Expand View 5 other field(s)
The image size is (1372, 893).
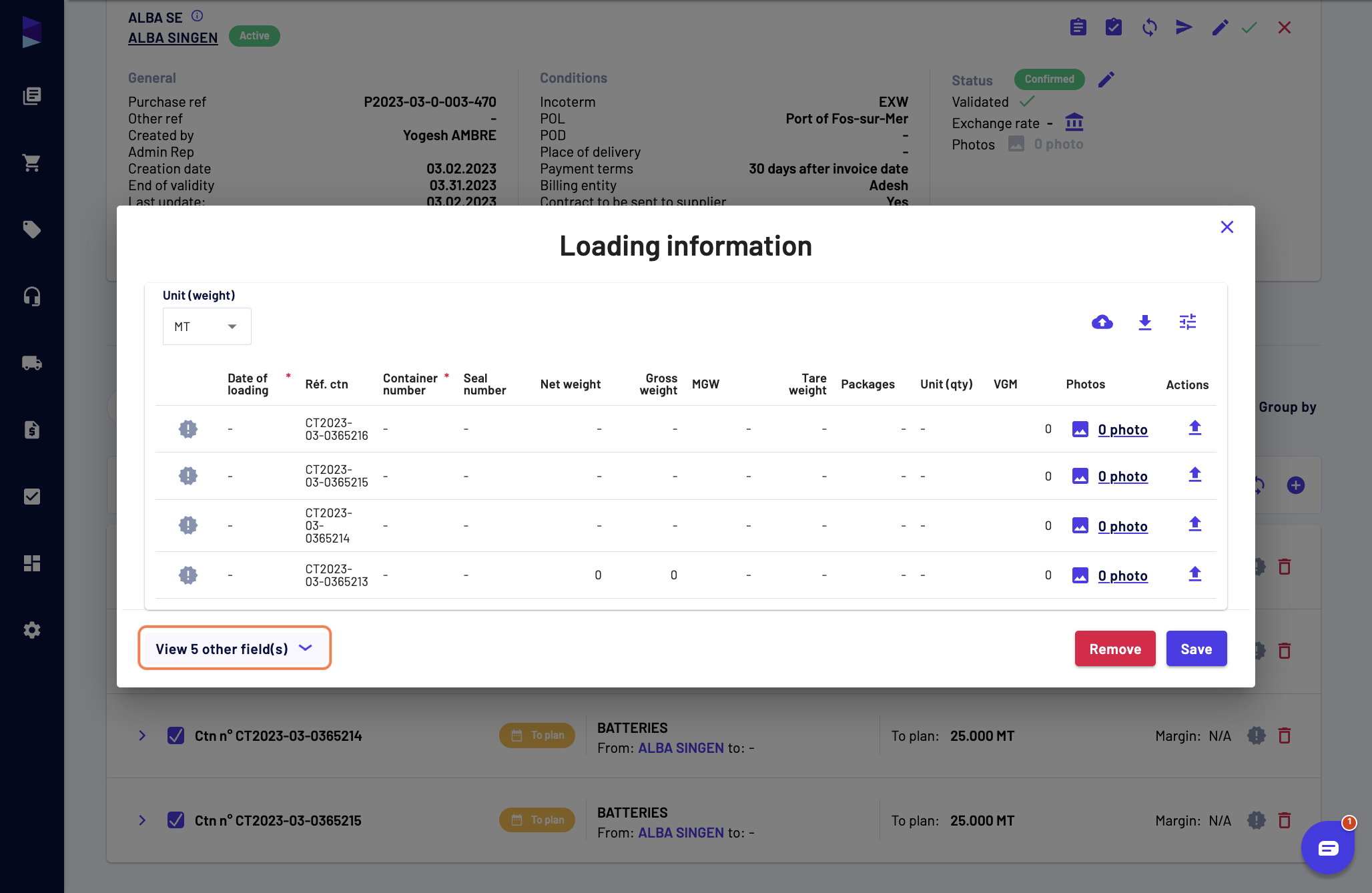[x=234, y=648]
